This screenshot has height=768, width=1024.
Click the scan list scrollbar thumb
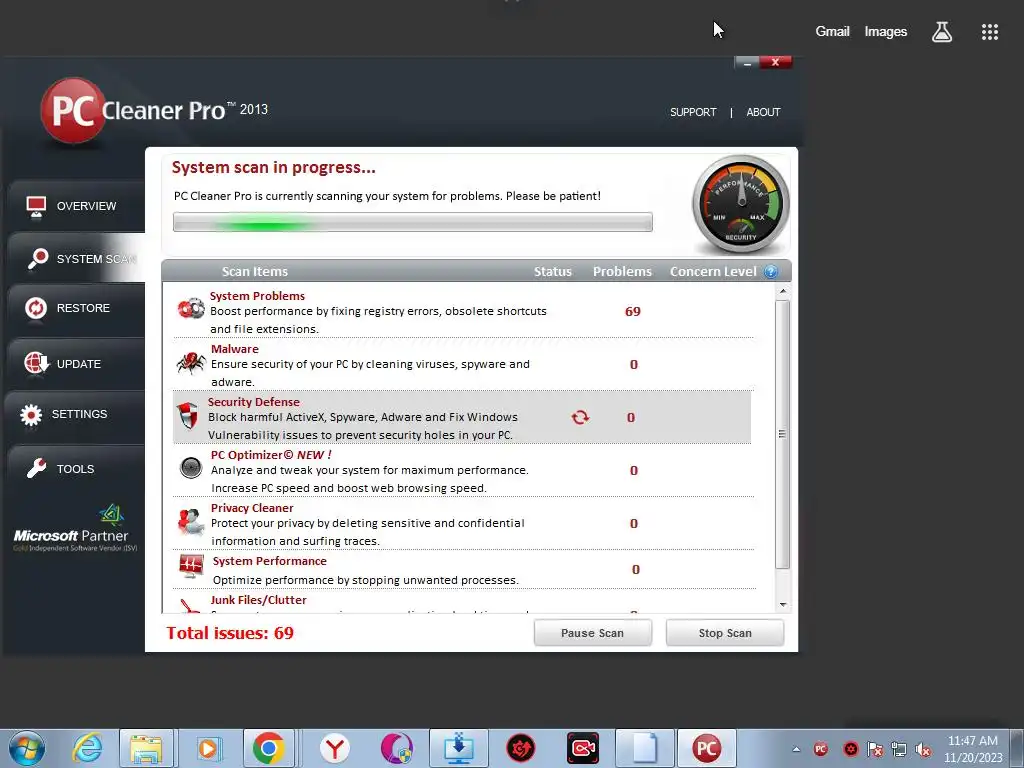click(x=783, y=434)
